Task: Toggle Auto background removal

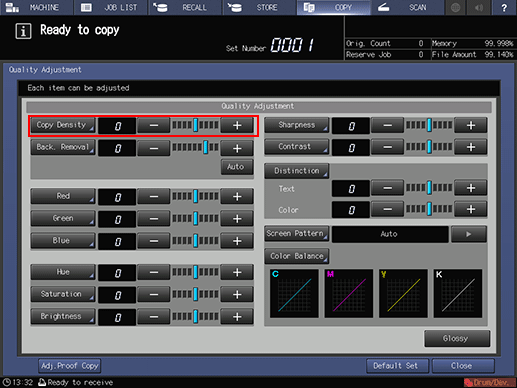Action: point(237,167)
